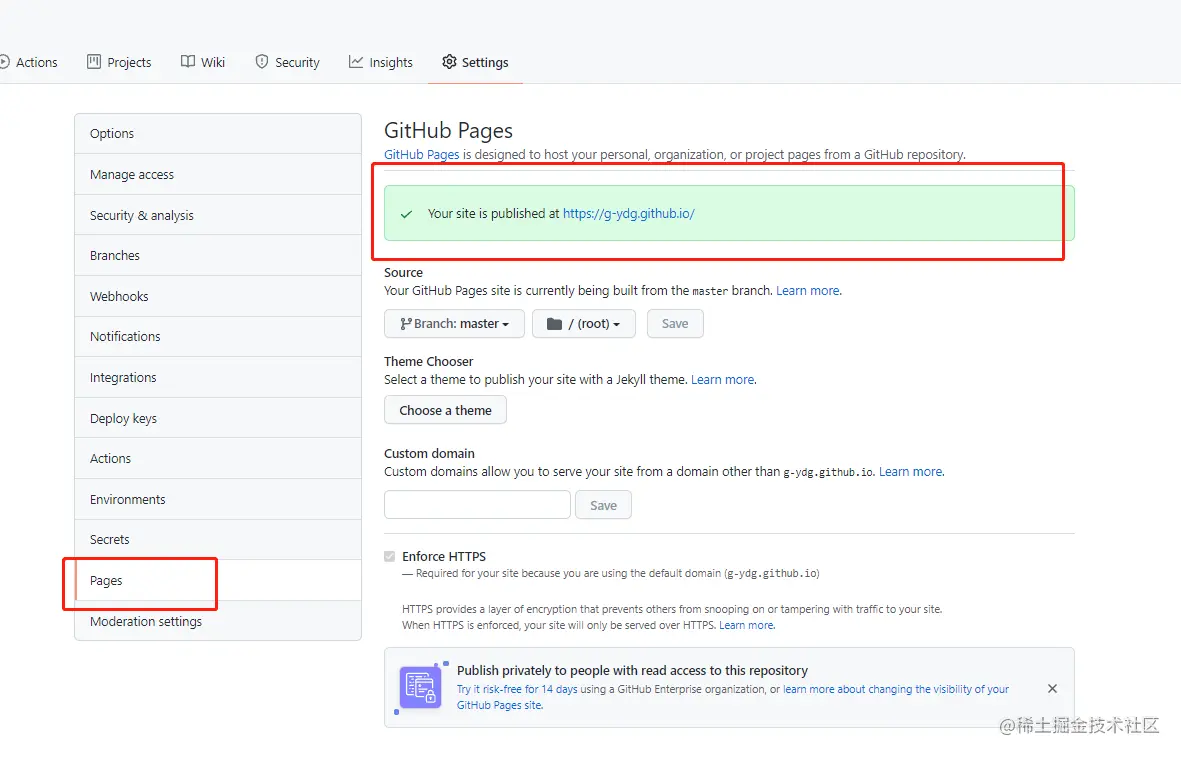Open Secrets settings
This screenshot has height=757, width=1181.
(x=218, y=540)
